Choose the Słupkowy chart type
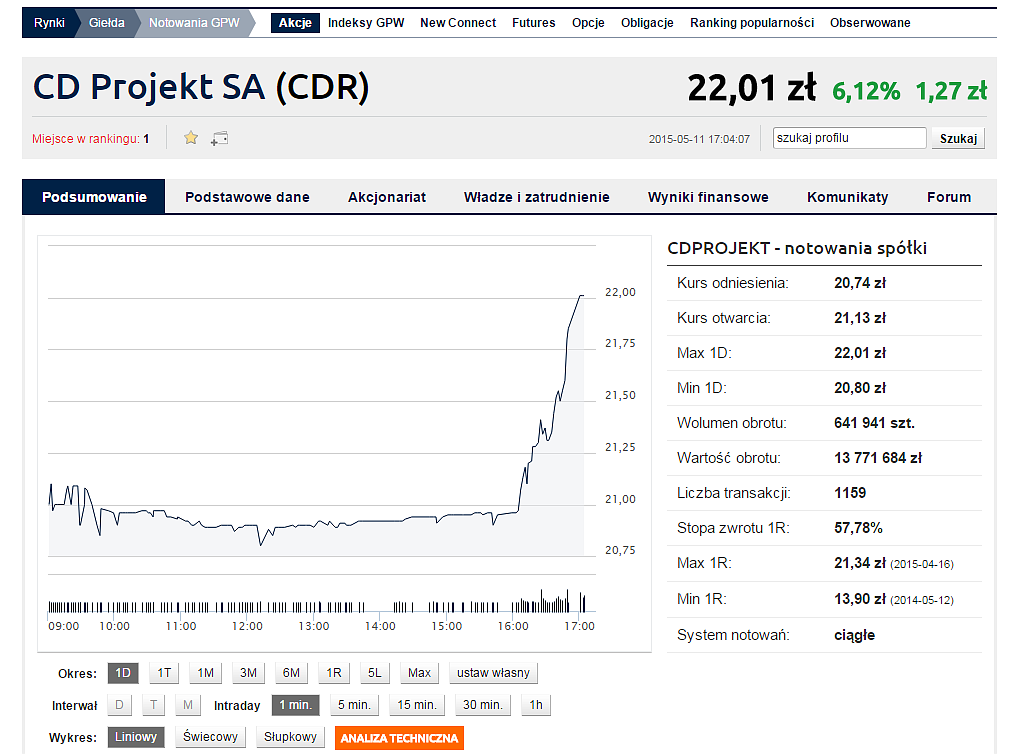Image resolution: width=1024 pixels, height=754 pixels. coord(290,737)
